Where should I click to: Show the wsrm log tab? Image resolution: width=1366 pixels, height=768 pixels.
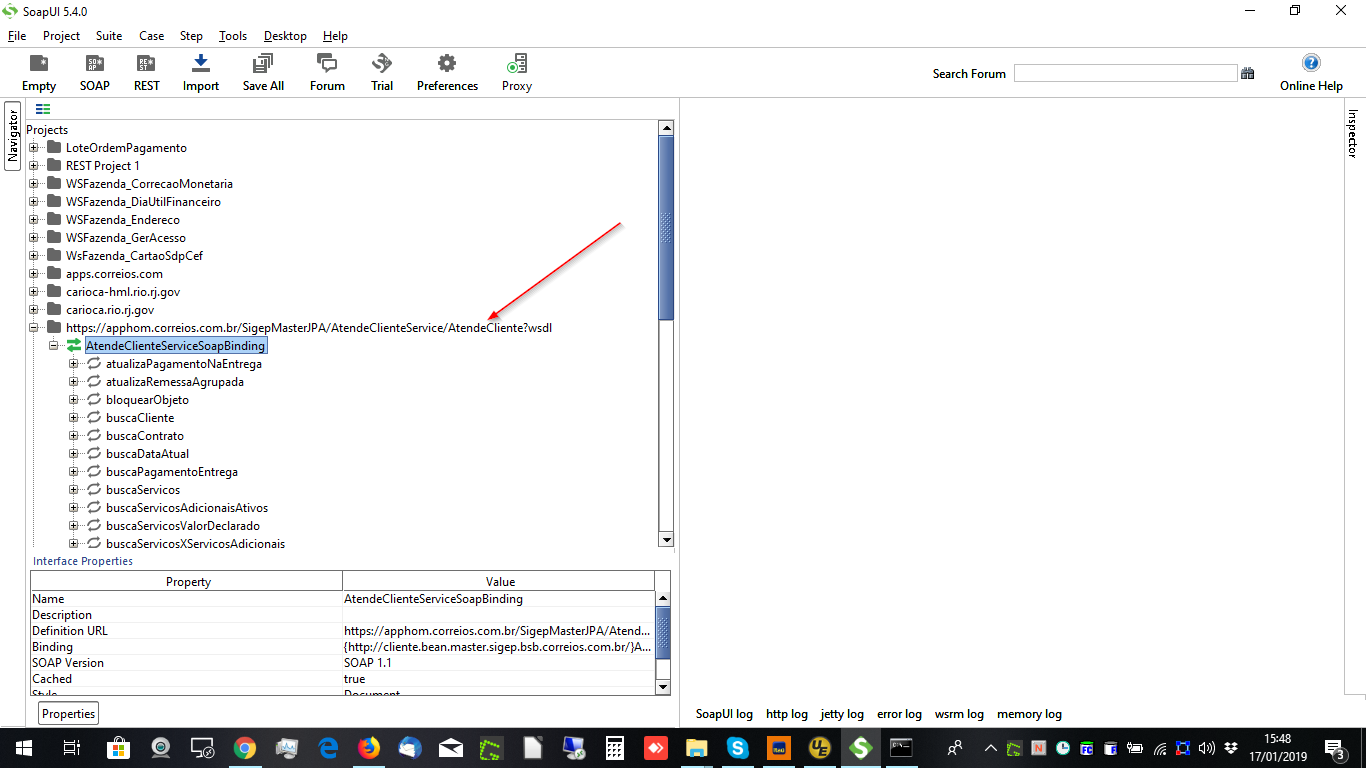click(959, 714)
